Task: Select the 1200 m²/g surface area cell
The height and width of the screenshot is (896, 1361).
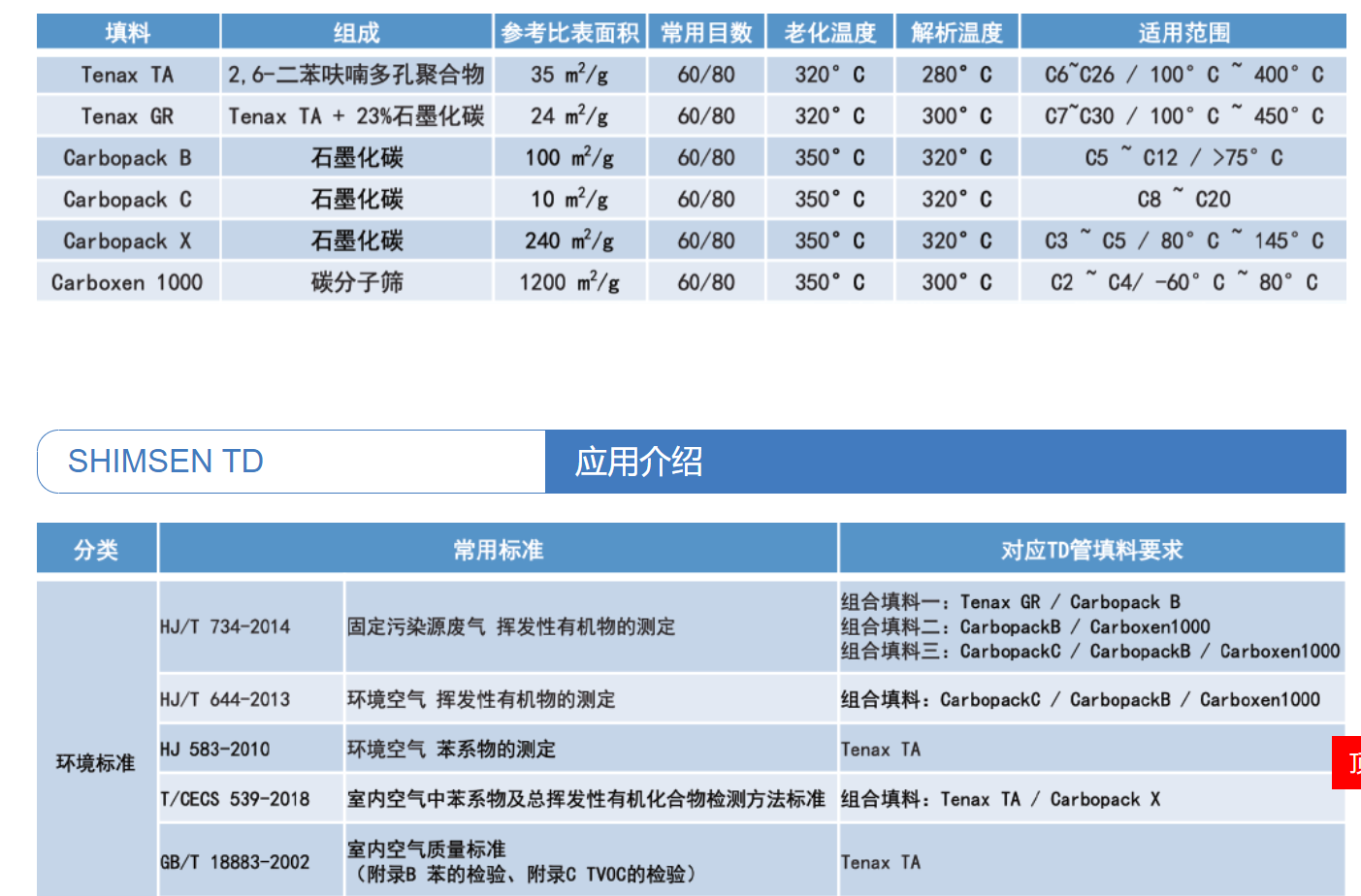Action: tap(569, 283)
